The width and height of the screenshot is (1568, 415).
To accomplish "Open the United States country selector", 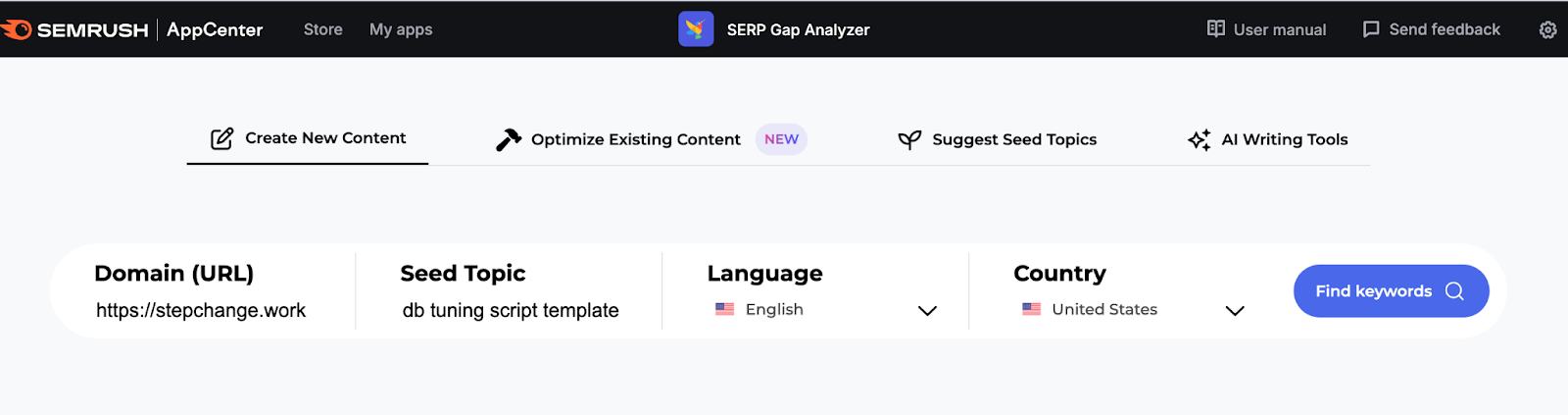I will click(x=1103, y=310).
